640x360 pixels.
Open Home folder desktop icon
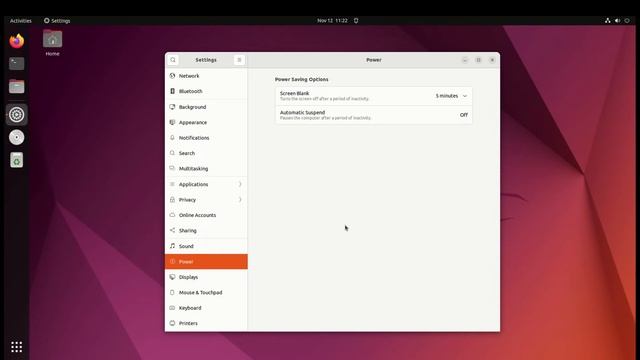52,43
